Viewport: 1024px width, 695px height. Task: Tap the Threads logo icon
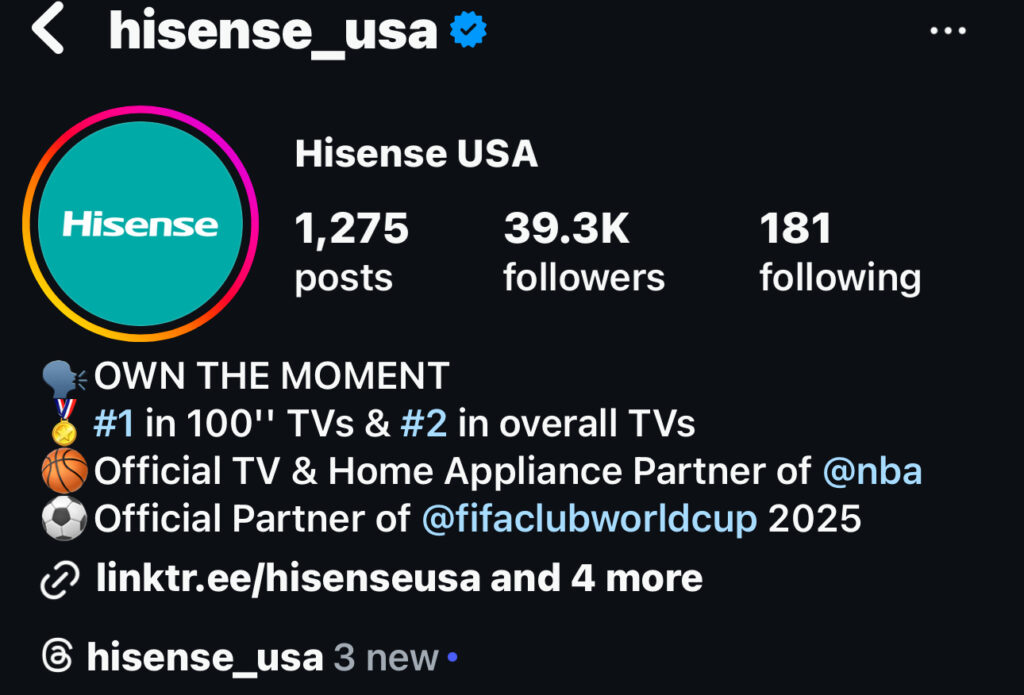57,655
